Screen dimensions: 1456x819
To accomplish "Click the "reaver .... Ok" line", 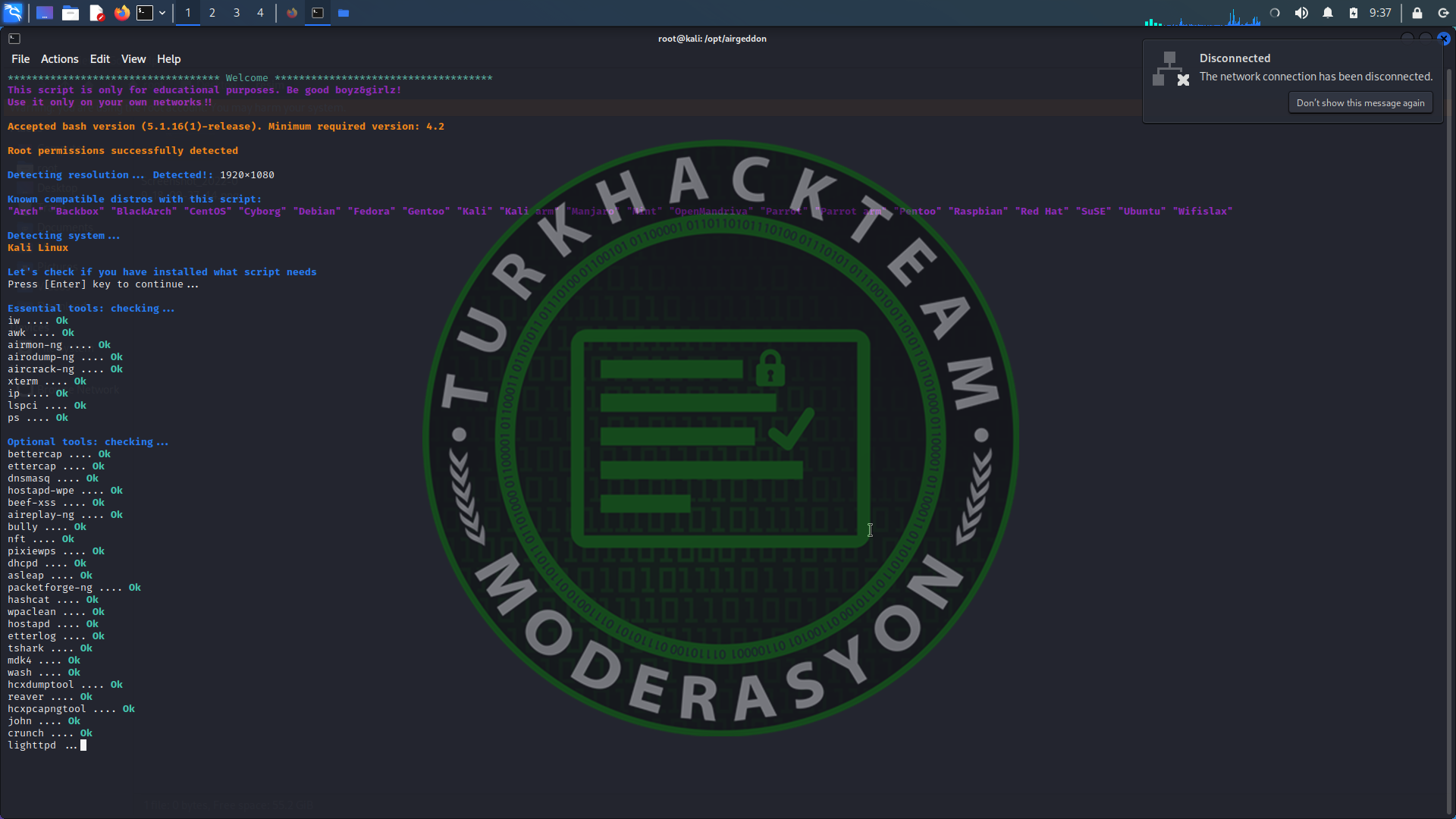I will click(50, 697).
